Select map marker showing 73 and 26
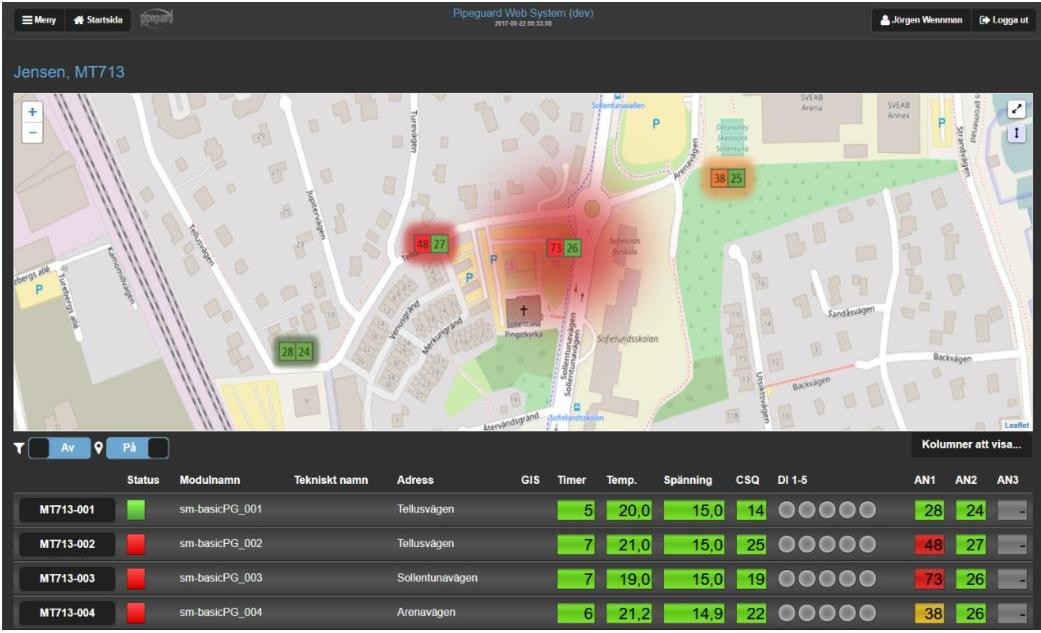1041x633 pixels. pyautogui.click(x=564, y=248)
